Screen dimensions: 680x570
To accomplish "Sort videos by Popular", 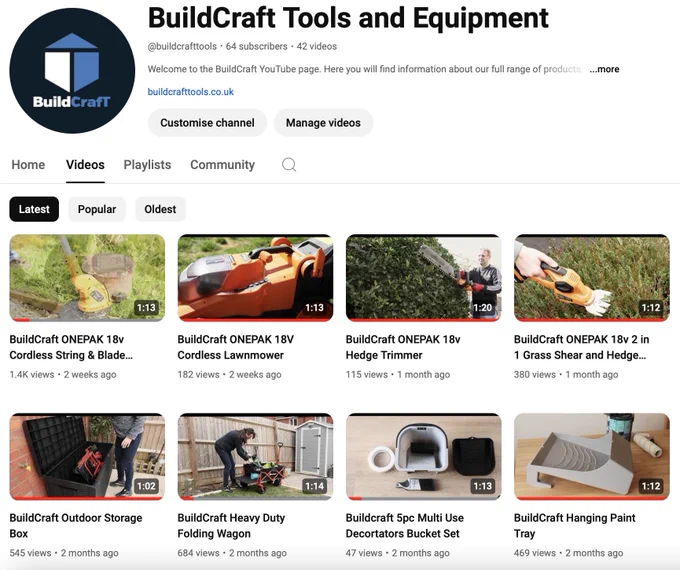I will point(97,209).
